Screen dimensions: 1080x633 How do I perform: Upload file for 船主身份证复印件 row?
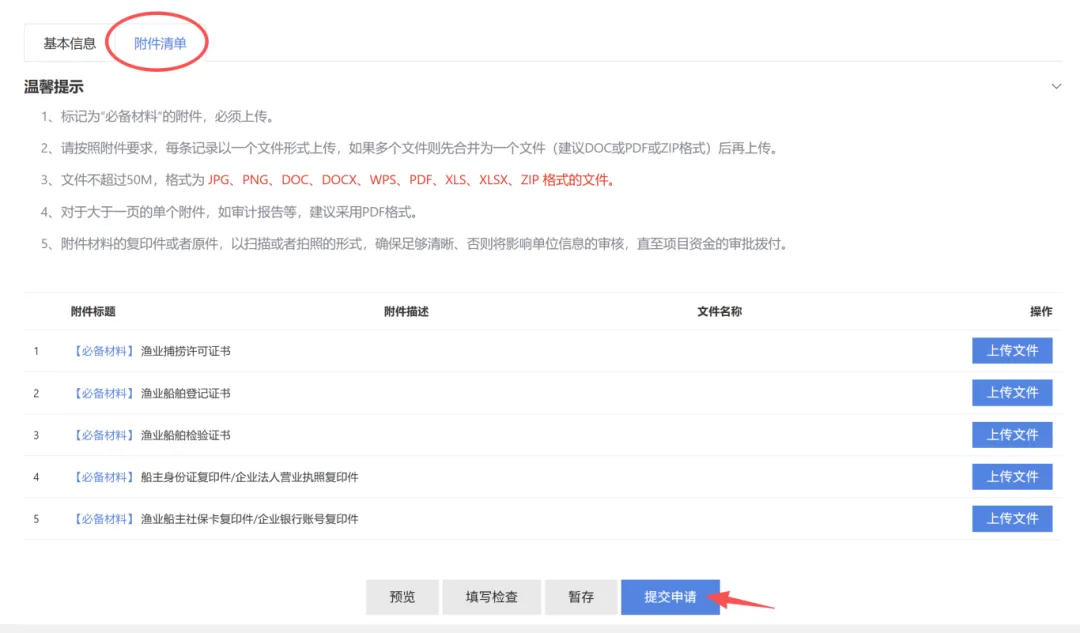click(x=1012, y=477)
